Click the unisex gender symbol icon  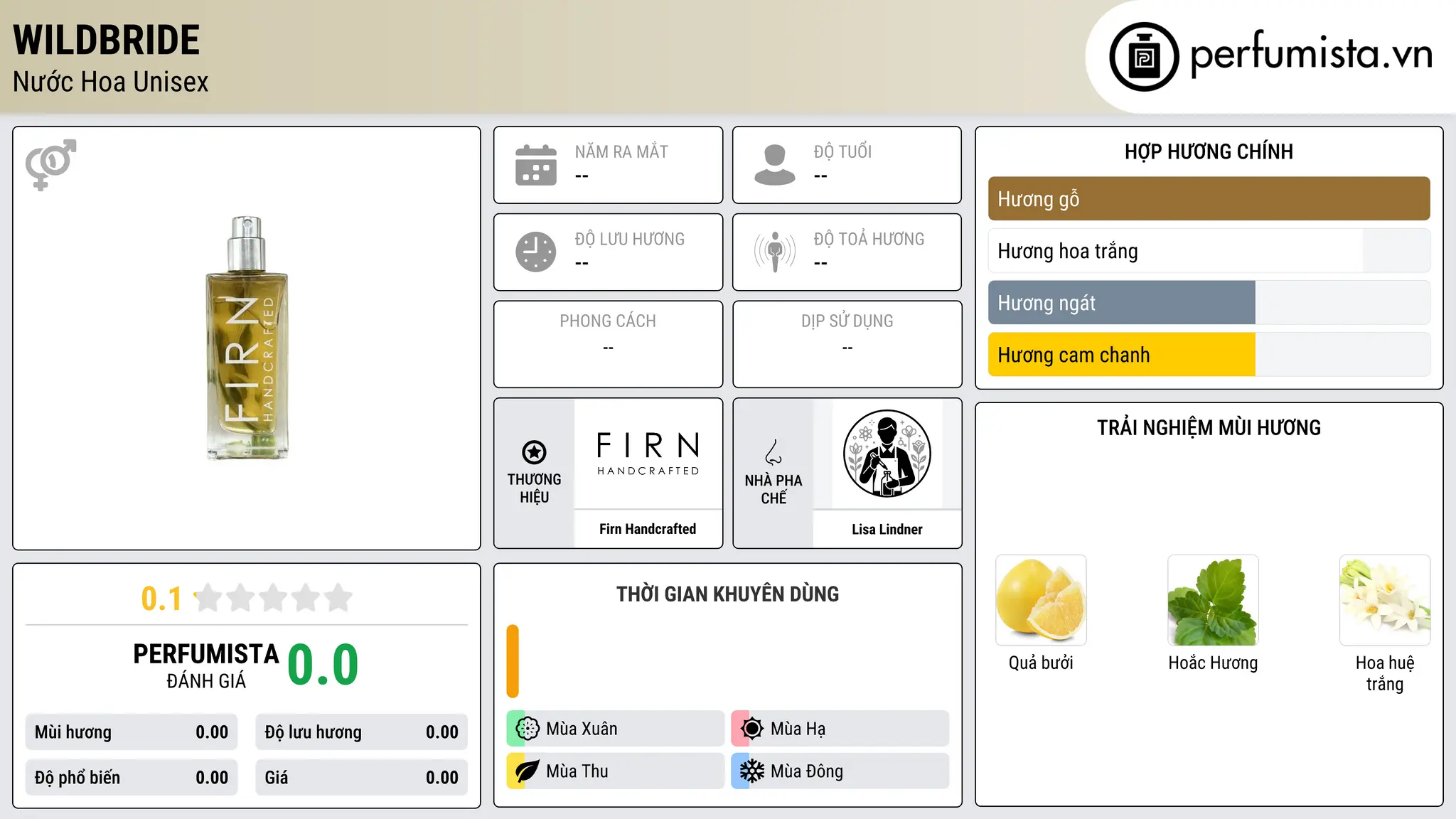(x=50, y=165)
